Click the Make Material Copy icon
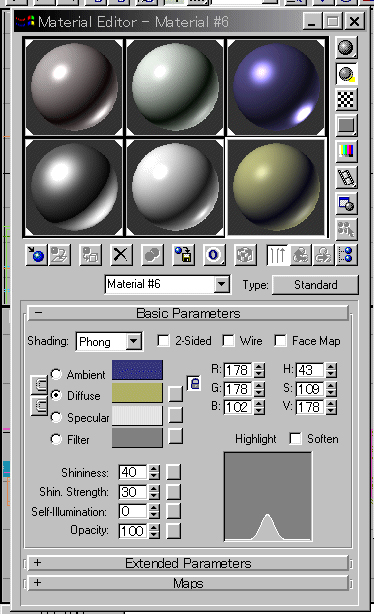The width and height of the screenshot is (374, 614). (152, 255)
